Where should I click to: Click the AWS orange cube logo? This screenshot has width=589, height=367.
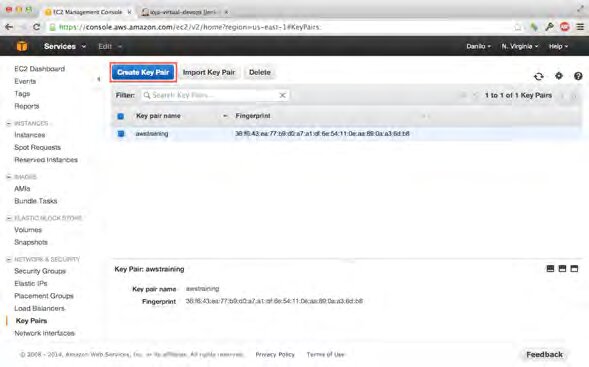point(22,46)
